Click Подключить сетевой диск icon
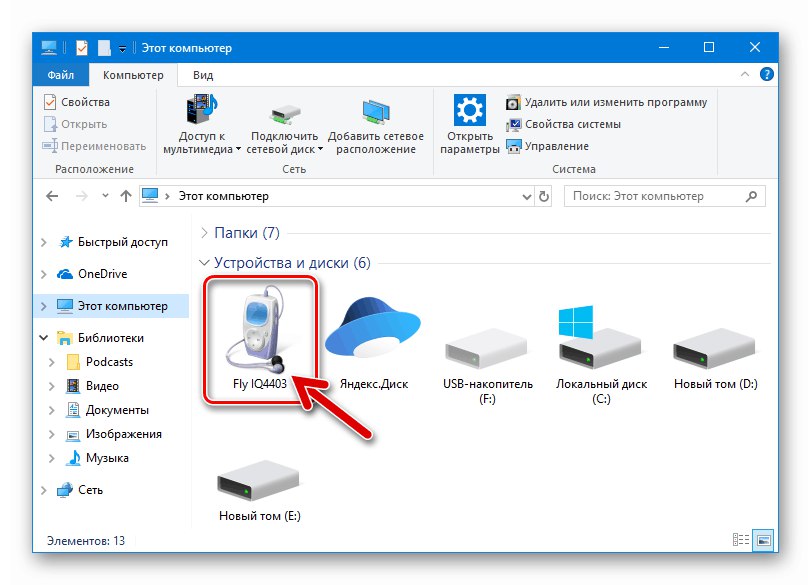Viewport: 811px width, 585px height. click(x=284, y=115)
